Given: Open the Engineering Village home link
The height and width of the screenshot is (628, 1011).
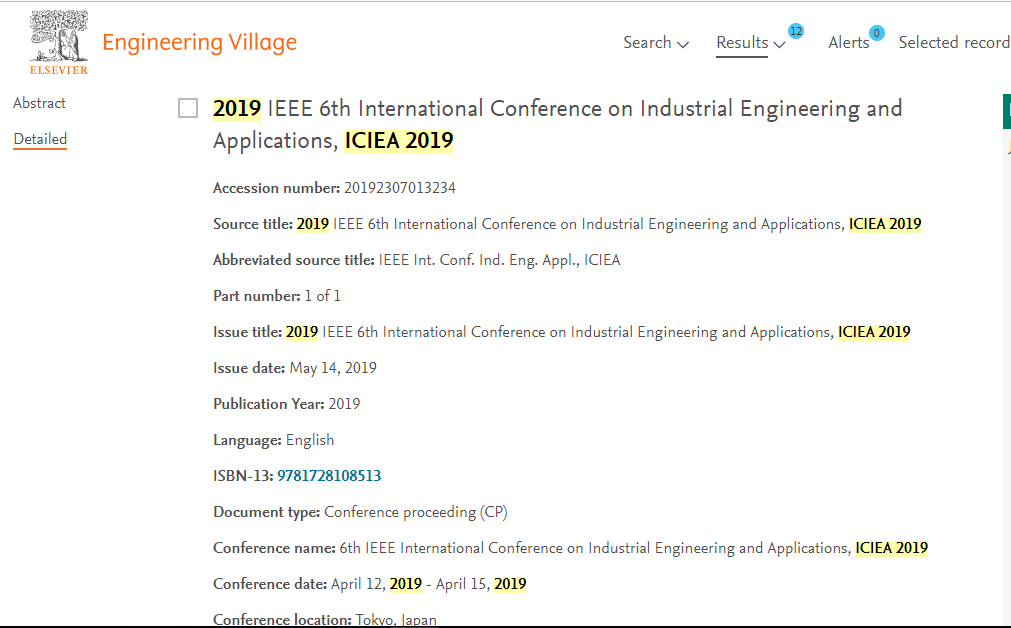Looking at the screenshot, I should [199, 43].
